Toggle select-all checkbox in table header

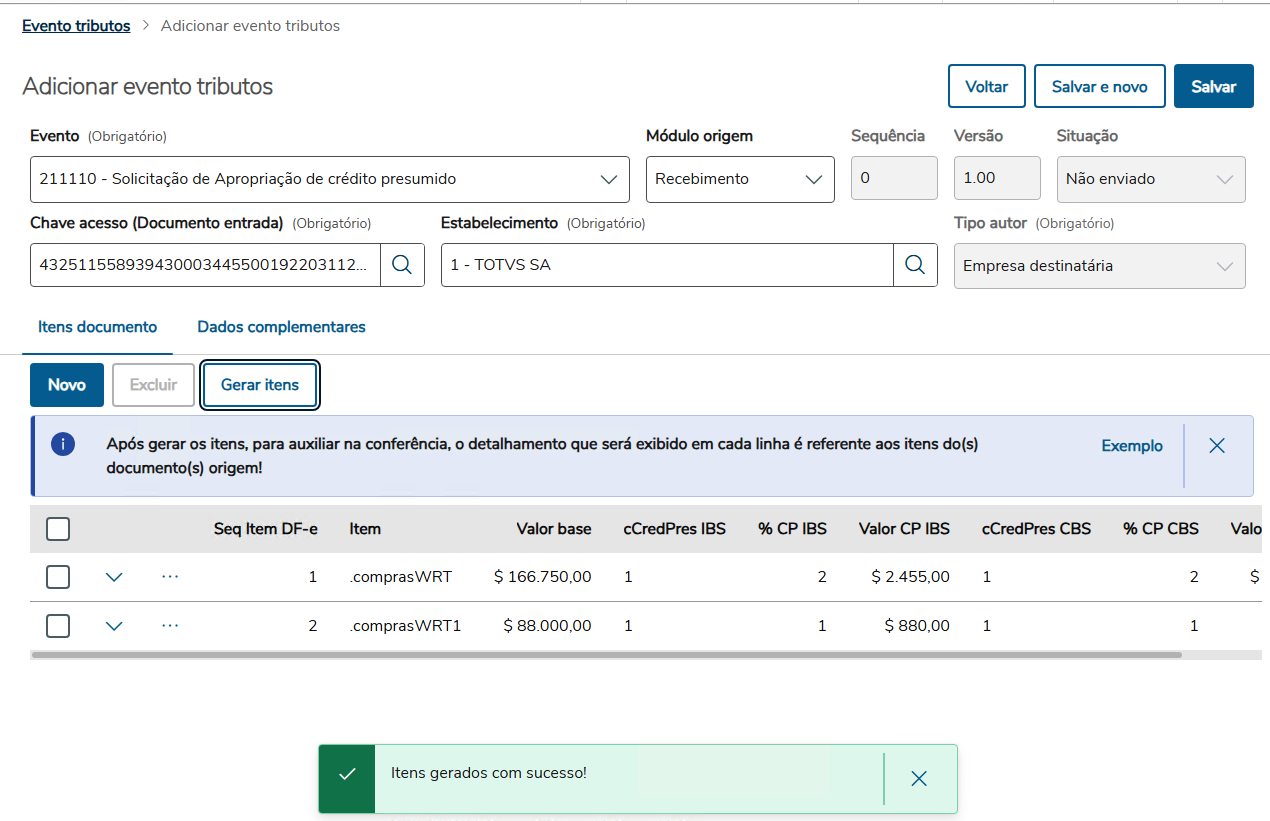tap(58, 529)
